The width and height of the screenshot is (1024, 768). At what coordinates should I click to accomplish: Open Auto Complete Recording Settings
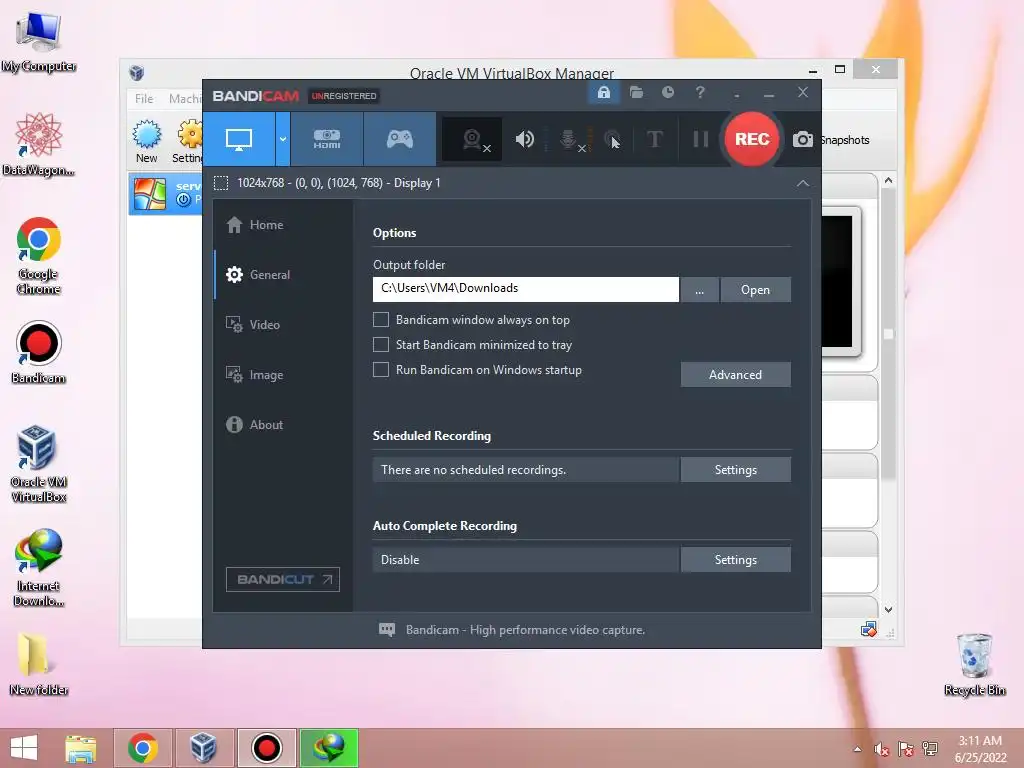tap(736, 560)
